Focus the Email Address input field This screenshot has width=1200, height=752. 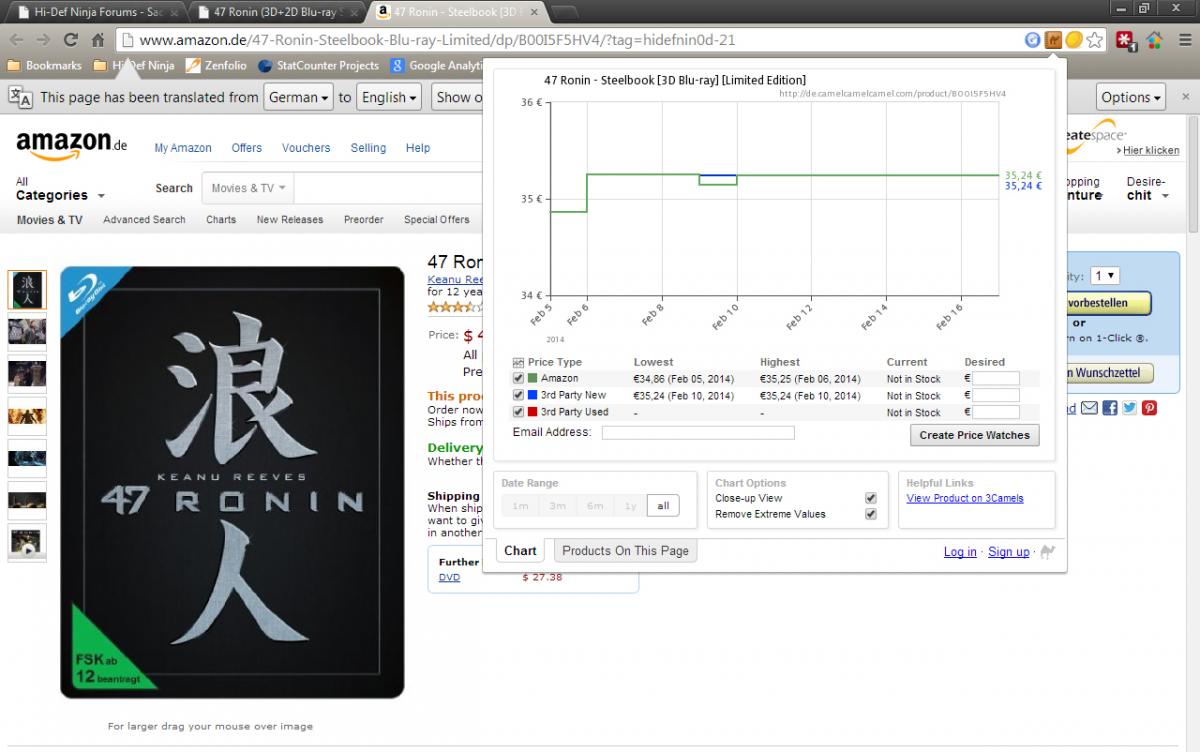click(x=698, y=433)
